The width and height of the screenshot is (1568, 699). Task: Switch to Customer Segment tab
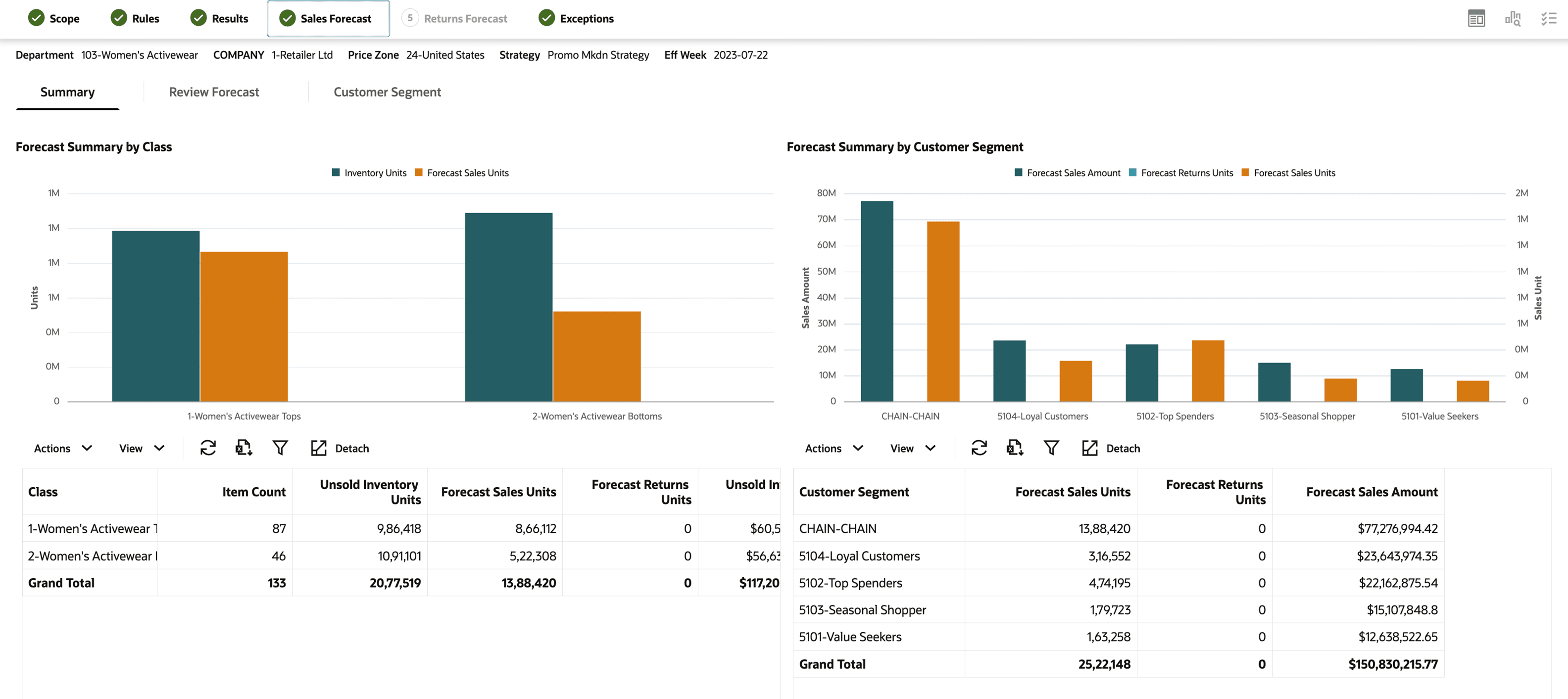tap(387, 93)
